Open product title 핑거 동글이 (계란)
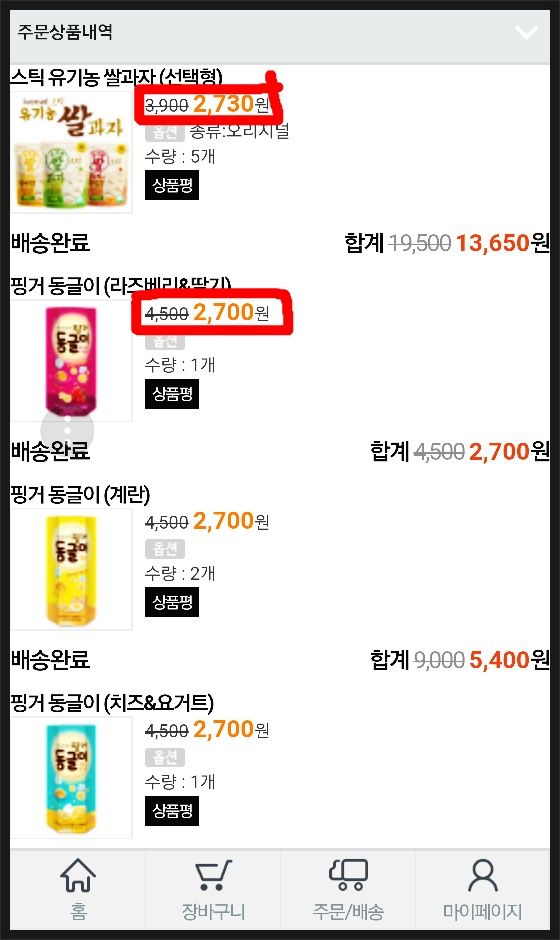Viewport: 560px width, 940px height. pyautogui.click(x=80, y=495)
